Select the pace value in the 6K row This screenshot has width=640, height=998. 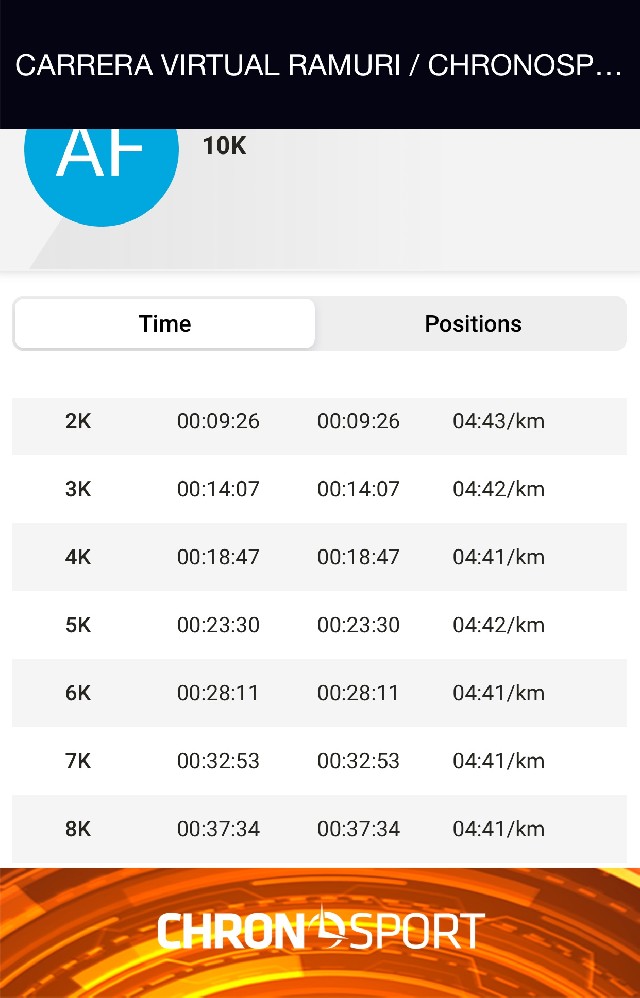(498, 693)
